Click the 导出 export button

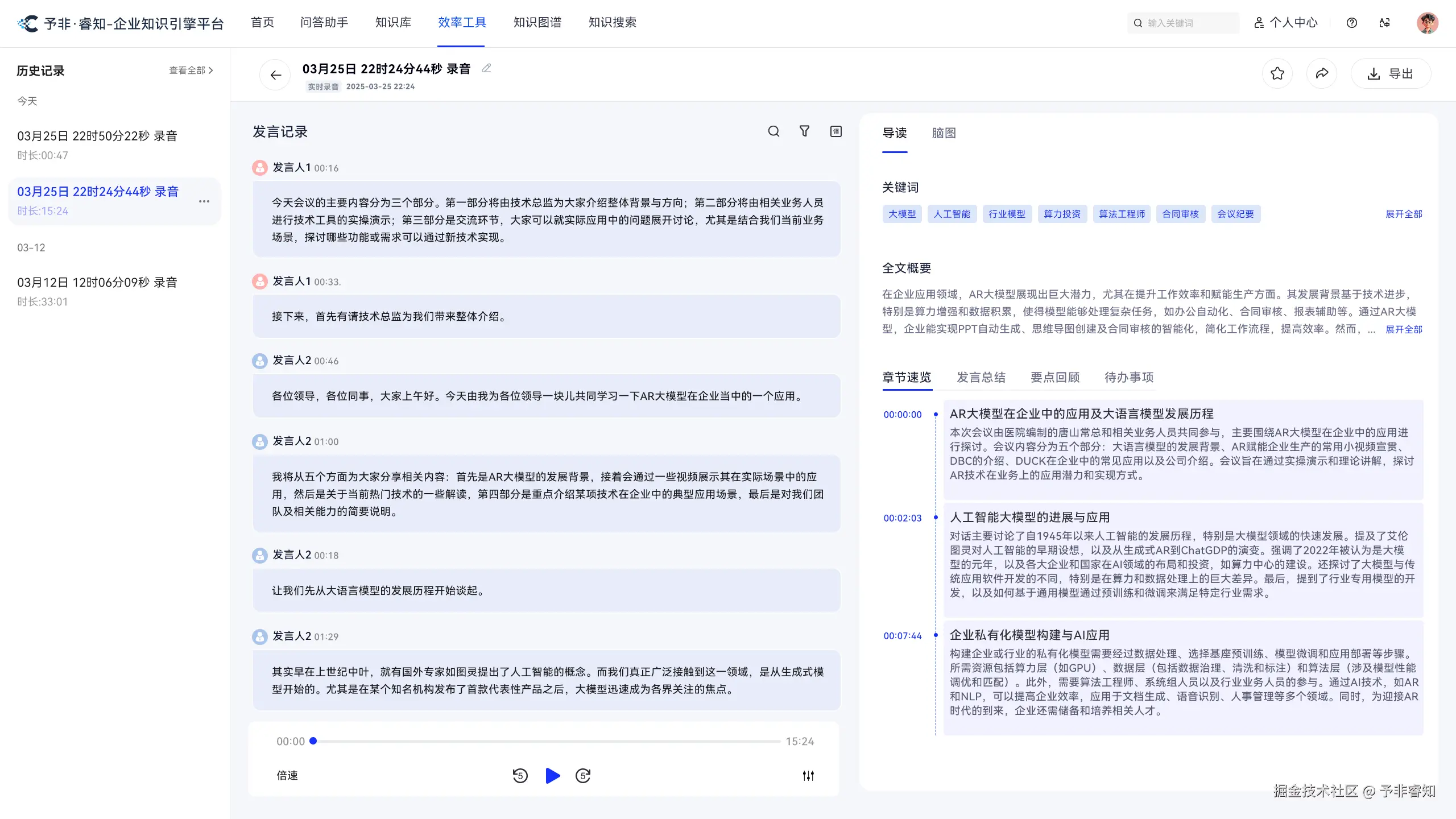pos(1391,74)
